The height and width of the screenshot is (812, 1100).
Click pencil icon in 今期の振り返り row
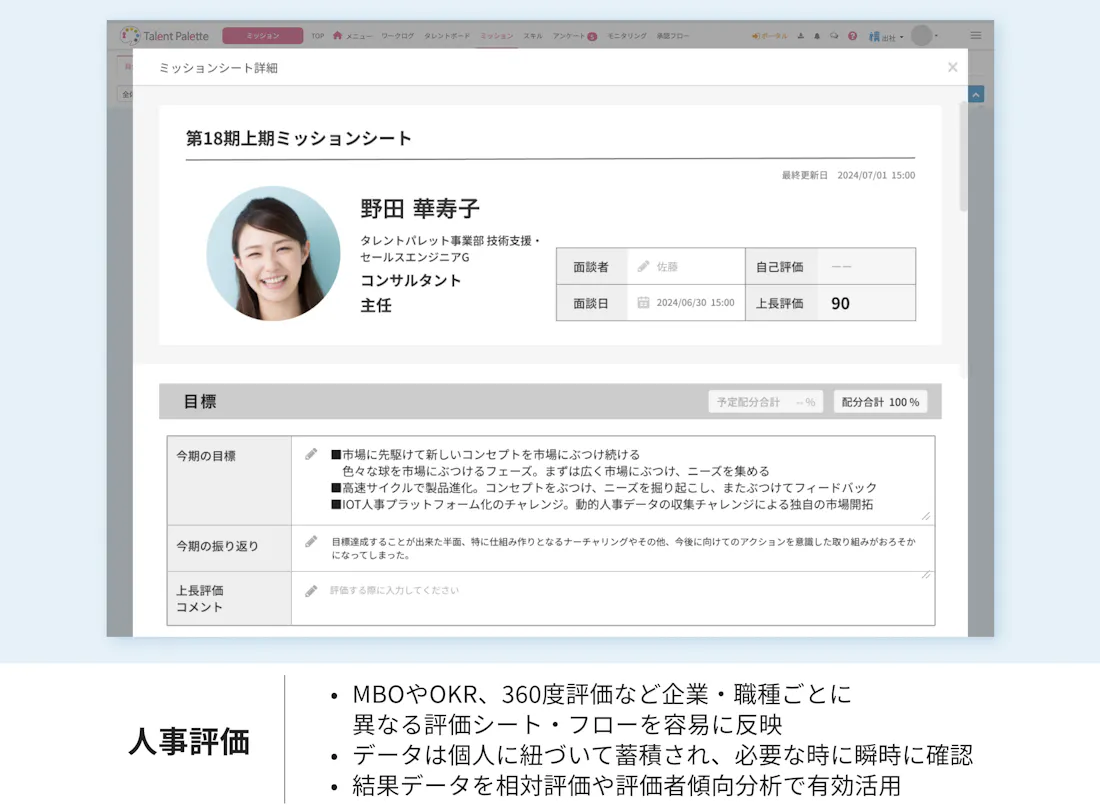point(311,541)
